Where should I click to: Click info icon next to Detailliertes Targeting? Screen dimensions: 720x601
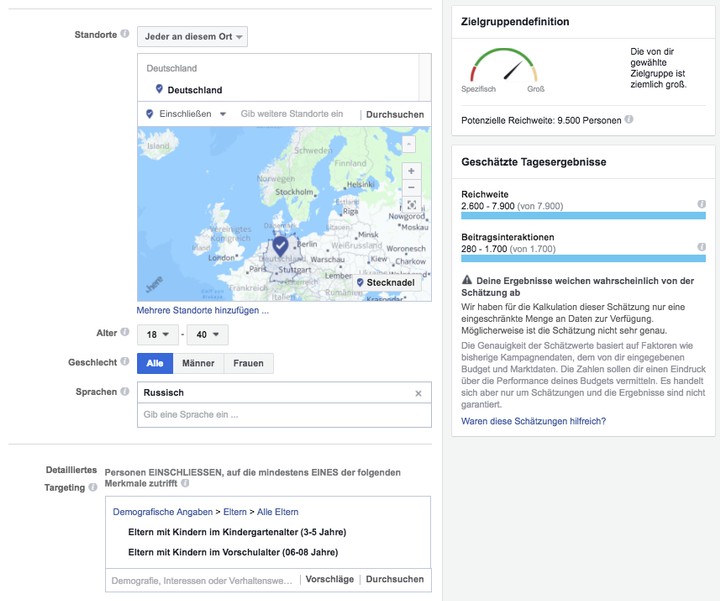point(93,487)
